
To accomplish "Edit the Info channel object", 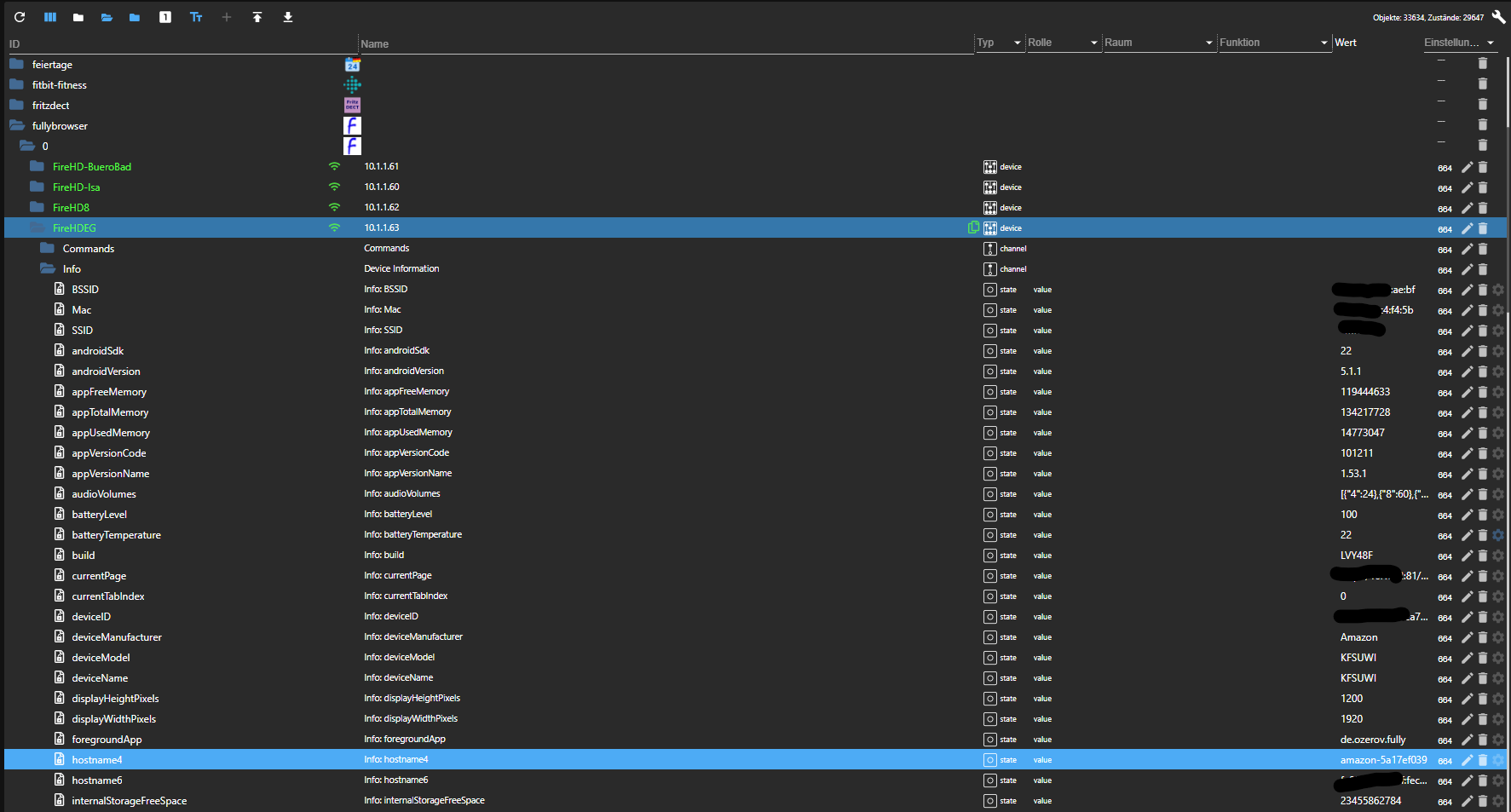I will click(x=1467, y=269).
